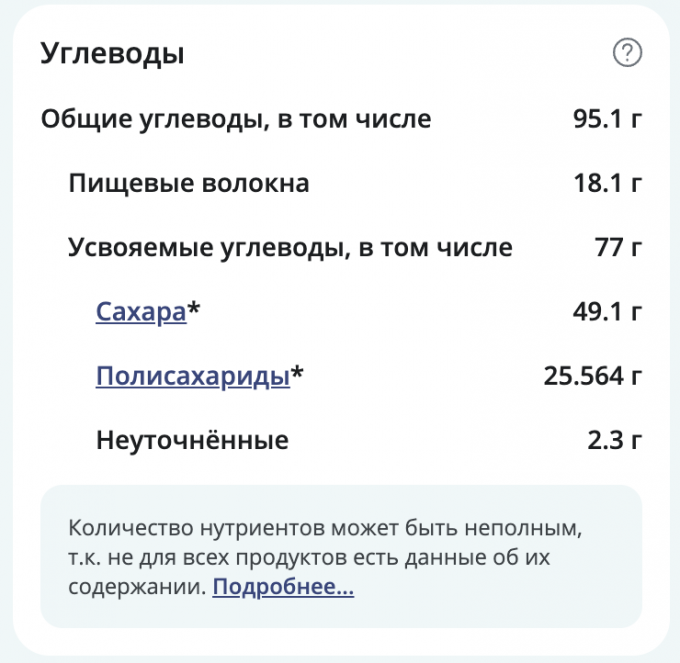Click the 95.1 г total carbs value

pos(607,120)
